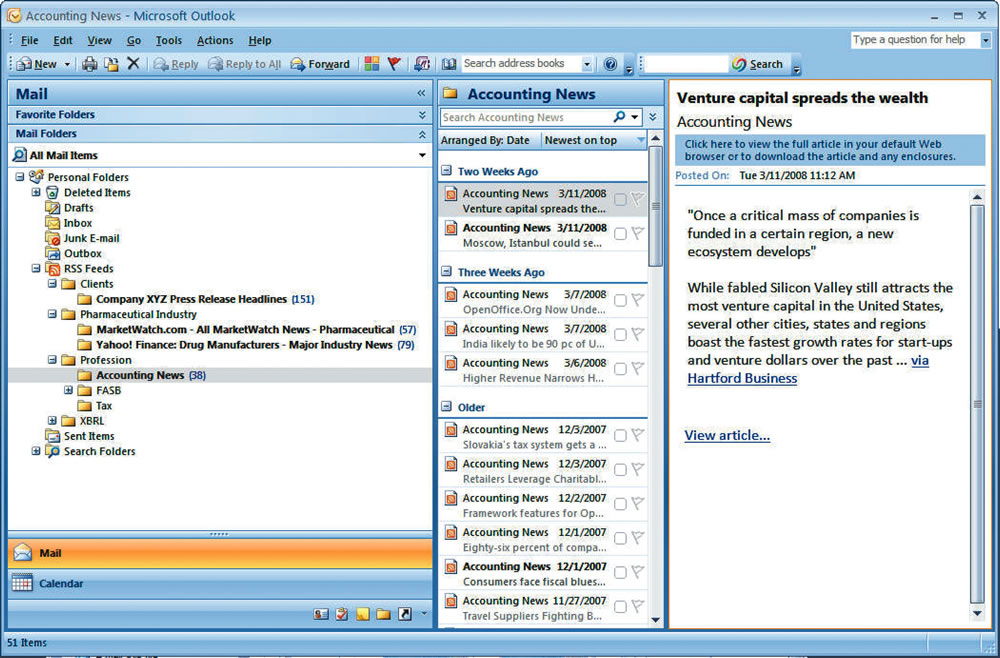Image resolution: width=1000 pixels, height=658 pixels.
Task: Open the Categorize color squares icon
Action: 372,64
